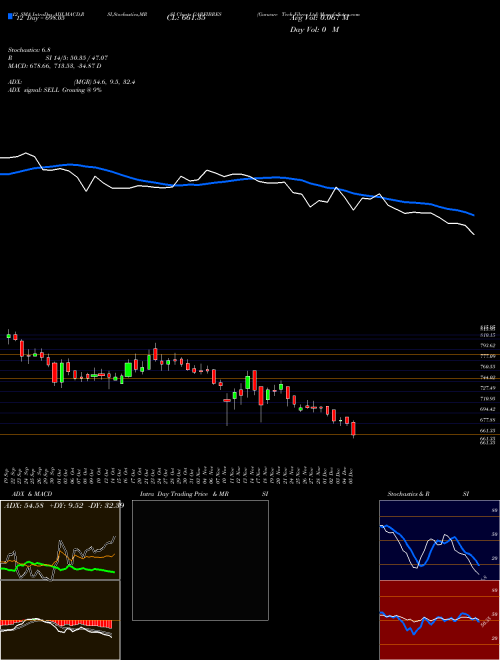Click the 792.62 price axis label
This screenshot has width=500, height=660.
tap(487, 346)
